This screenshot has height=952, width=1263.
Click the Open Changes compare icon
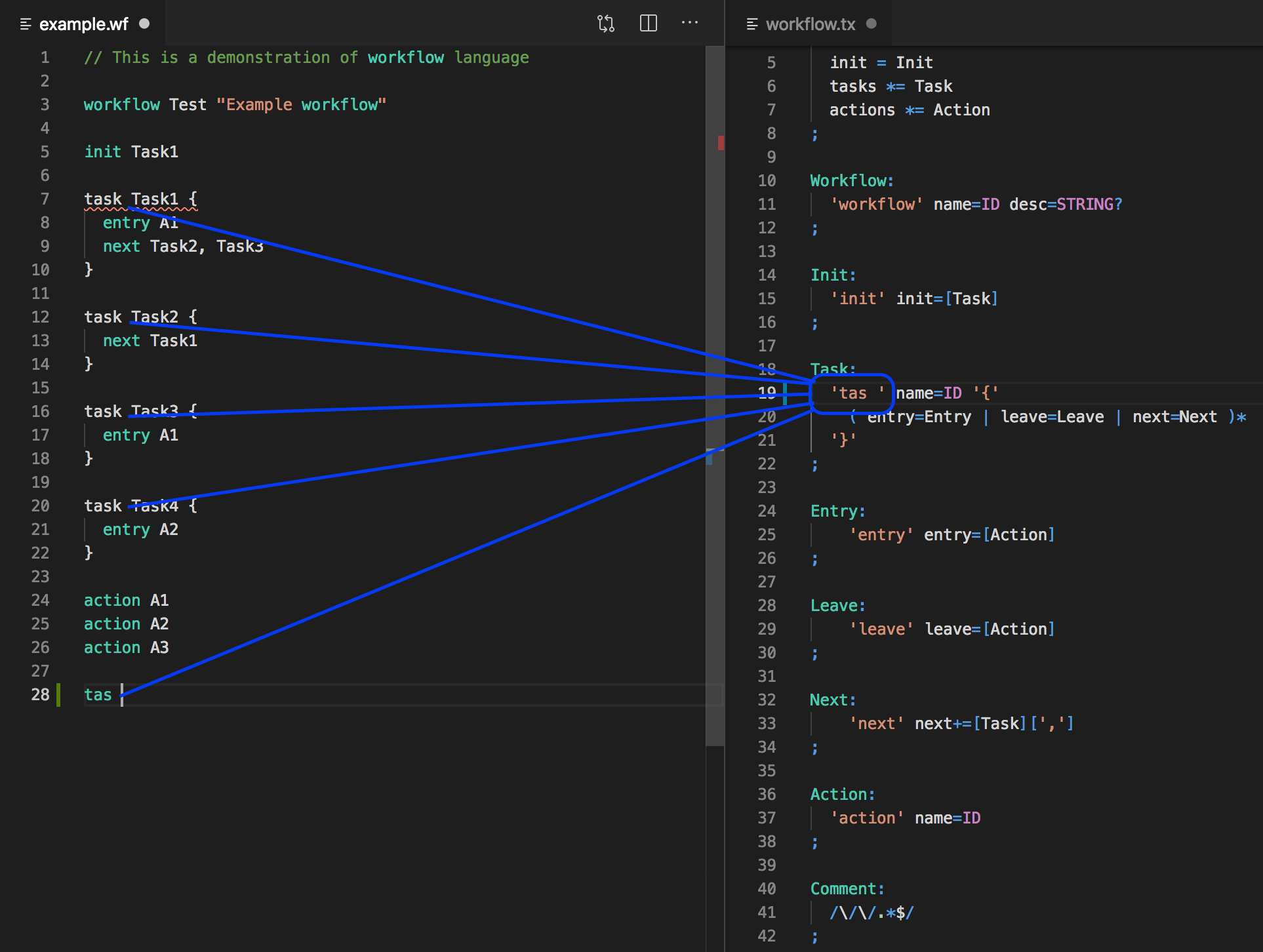[x=605, y=24]
